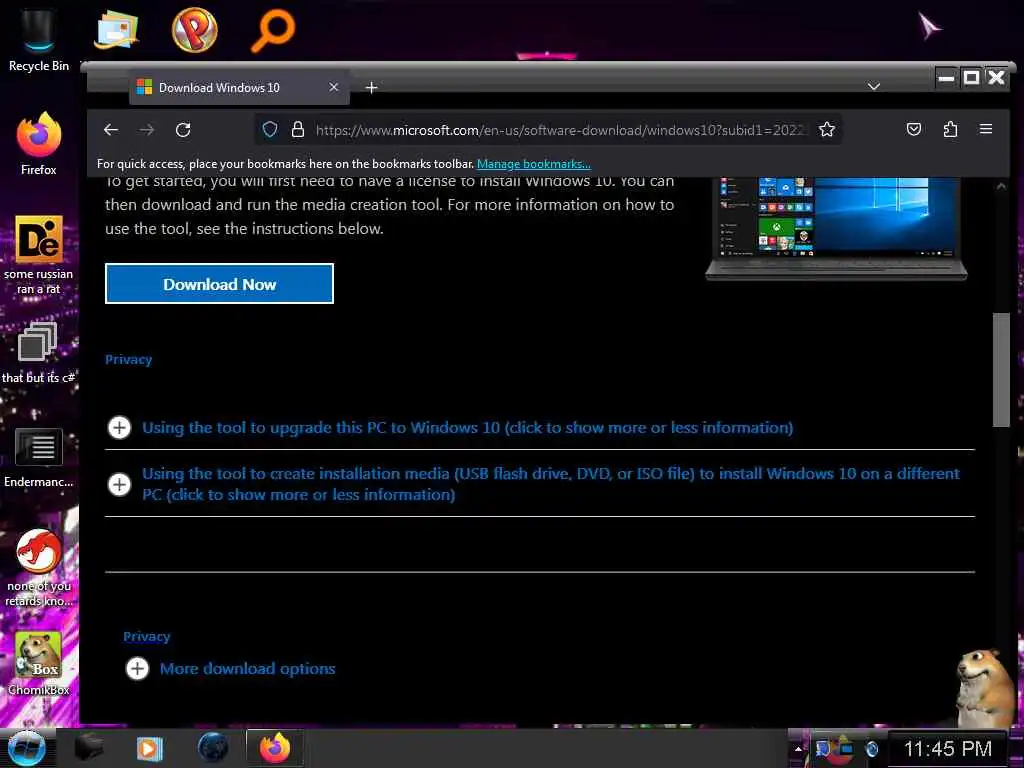Viewport: 1024px width, 768px height.
Task: Open the Firefox hamburger menu
Action: click(x=986, y=129)
